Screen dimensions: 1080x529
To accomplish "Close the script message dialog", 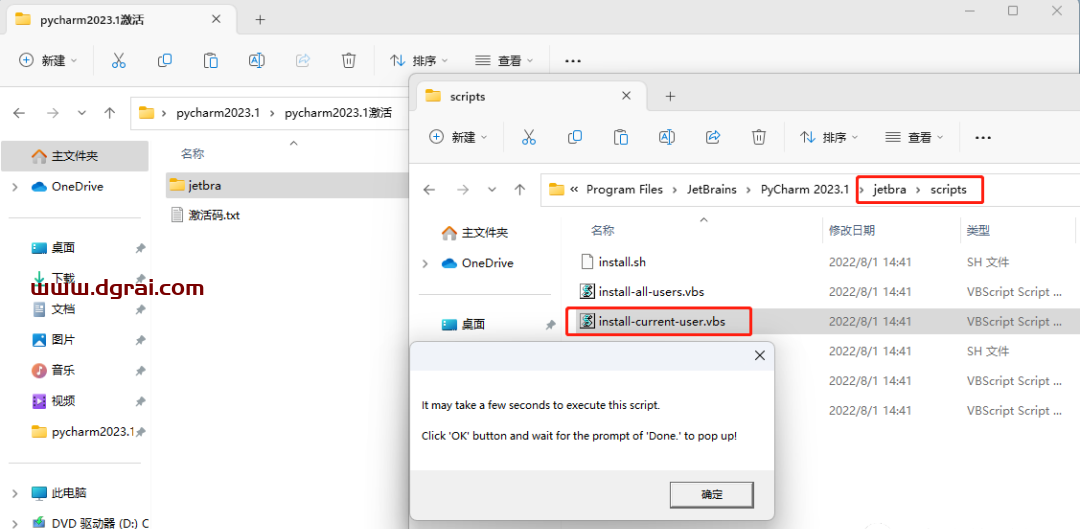I will point(760,355).
